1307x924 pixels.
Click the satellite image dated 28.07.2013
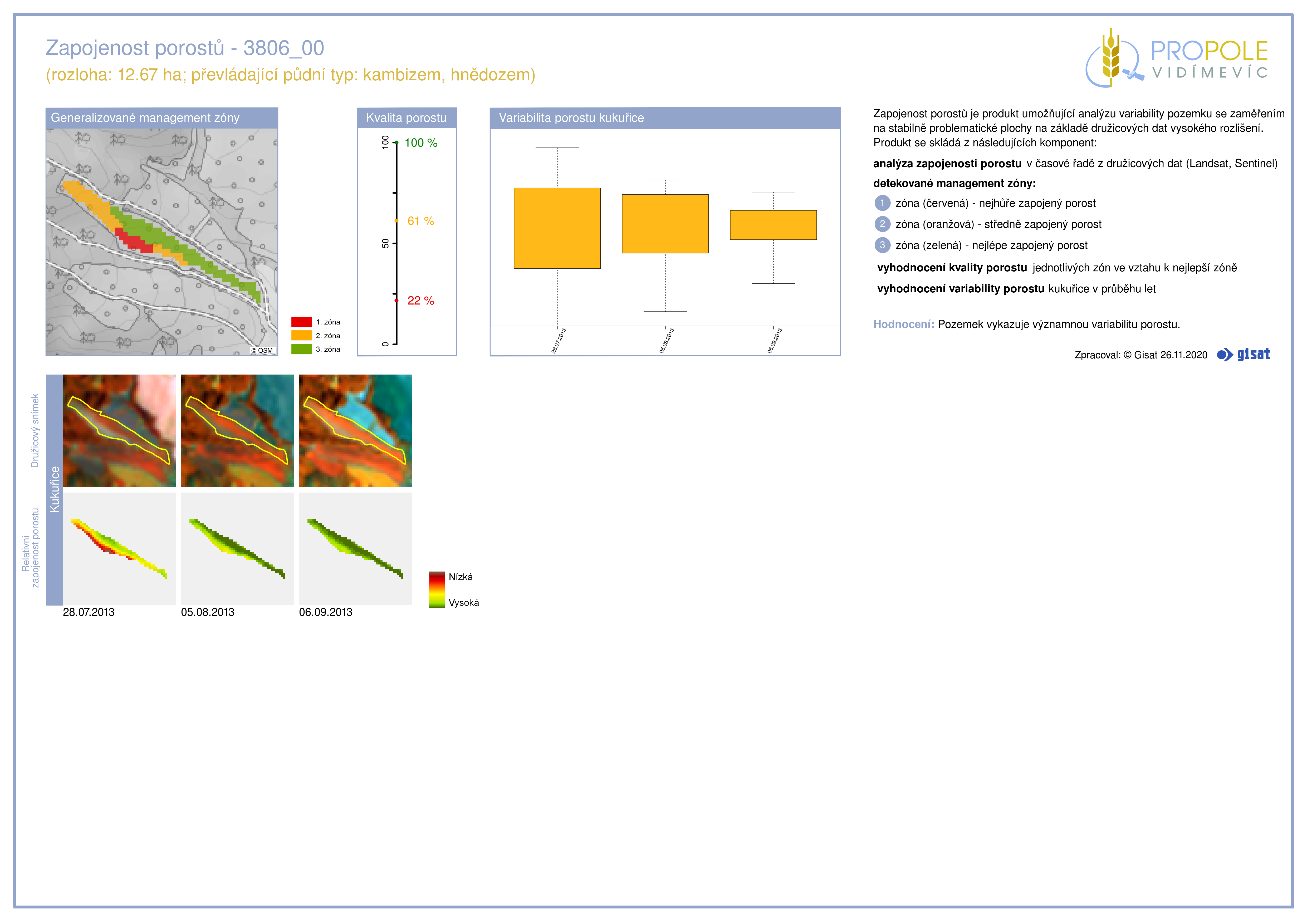tap(120, 431)
